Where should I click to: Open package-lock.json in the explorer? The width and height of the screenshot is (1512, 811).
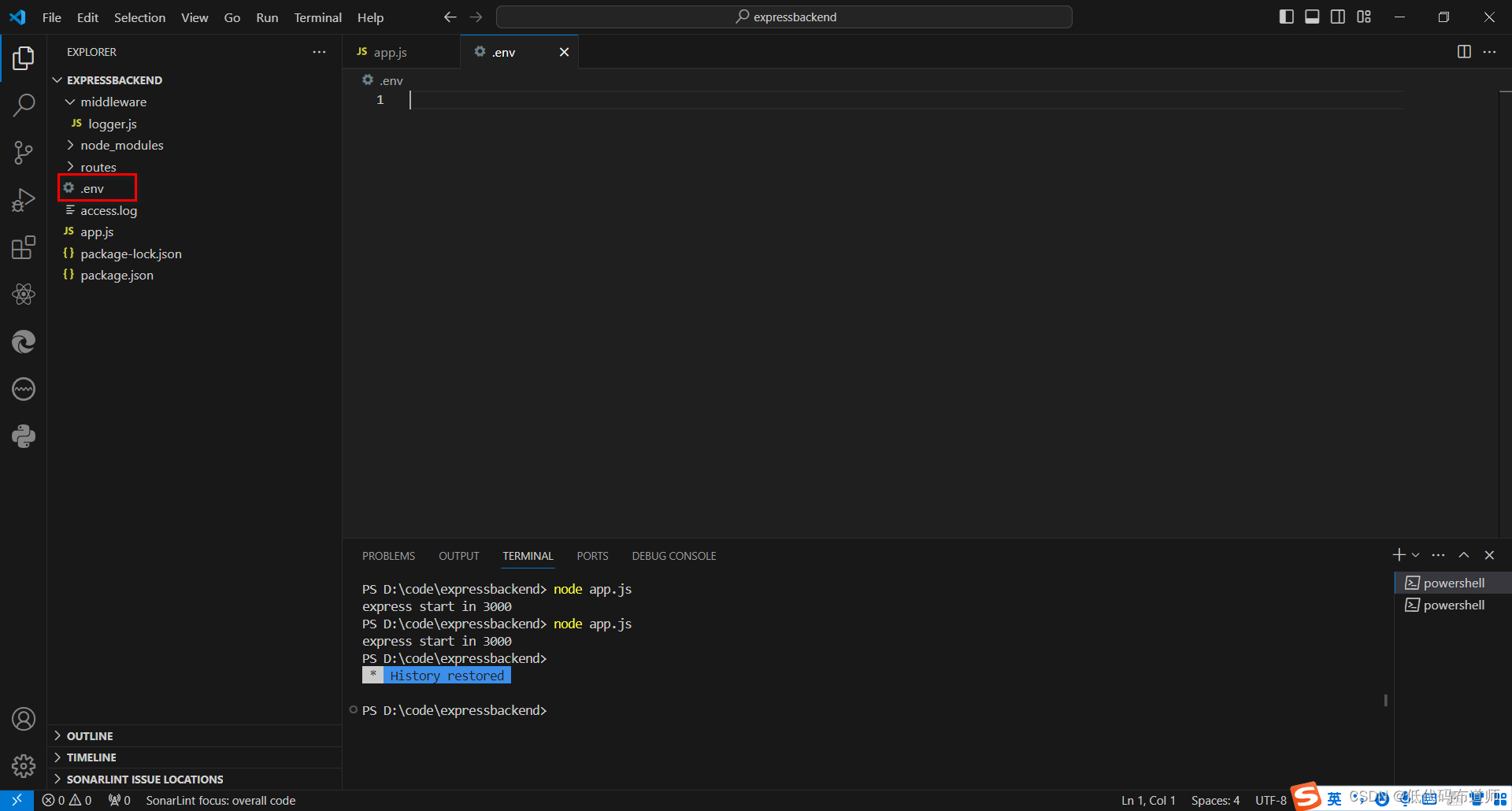131,254
